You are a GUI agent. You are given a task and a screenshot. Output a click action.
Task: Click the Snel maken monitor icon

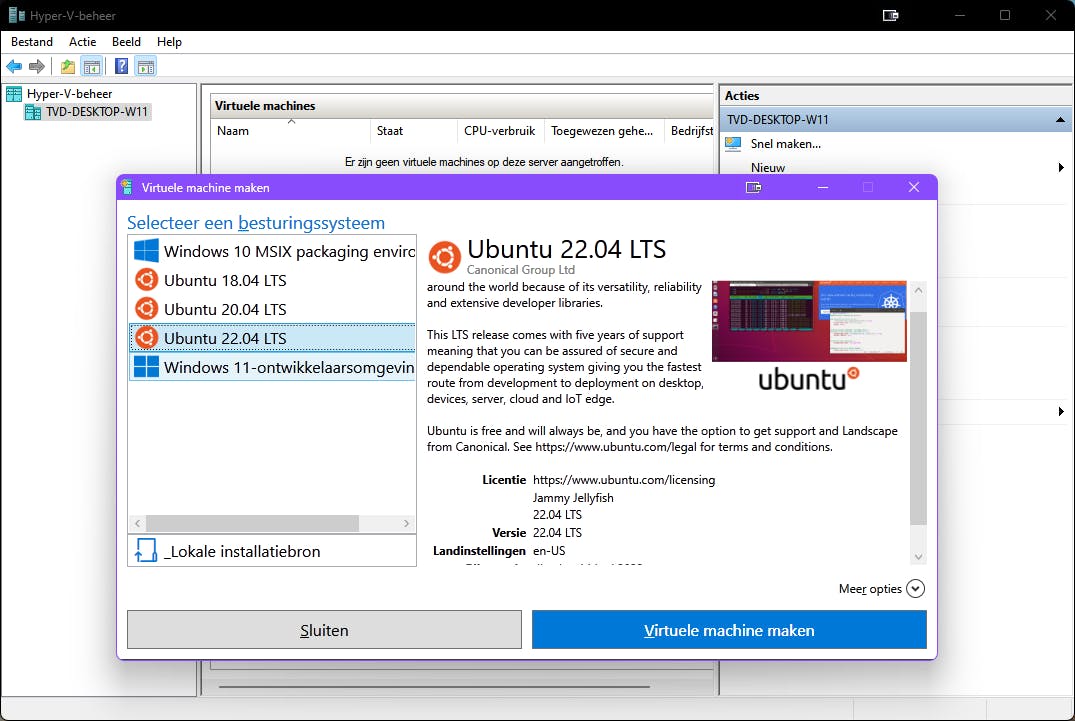(x=733, y=144)
